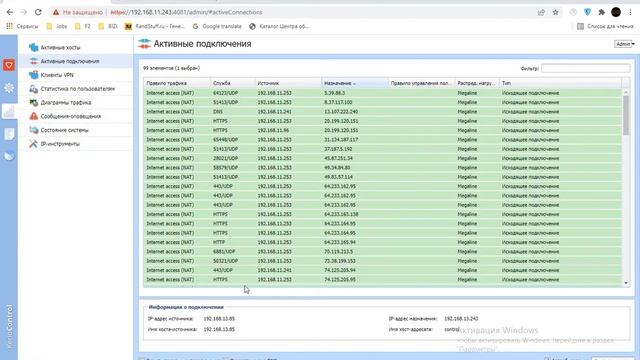Image resolution: width=640 pixels, height=360 pixels.
Task: Click the Сообщения-оповещения warning triangle icon
Action: 33,116
